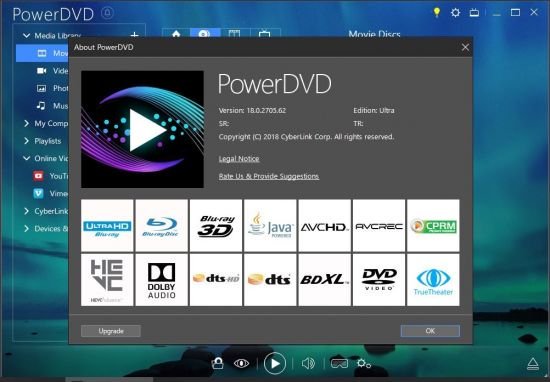Open player settings gears in playback bar
Screen dimensions: 550x382
coord(363,363)
